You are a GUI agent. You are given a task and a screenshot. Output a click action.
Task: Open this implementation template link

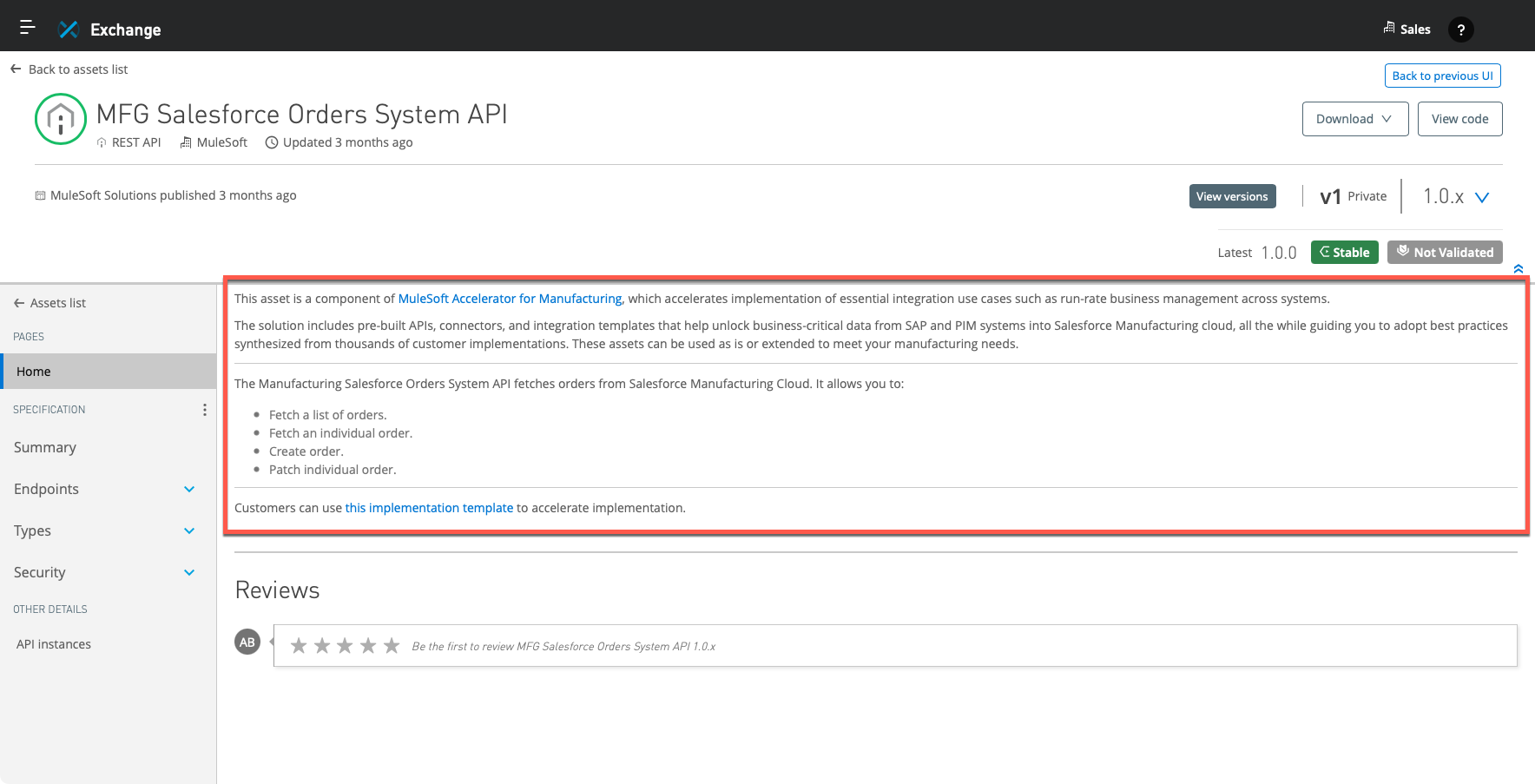point(429,508)
